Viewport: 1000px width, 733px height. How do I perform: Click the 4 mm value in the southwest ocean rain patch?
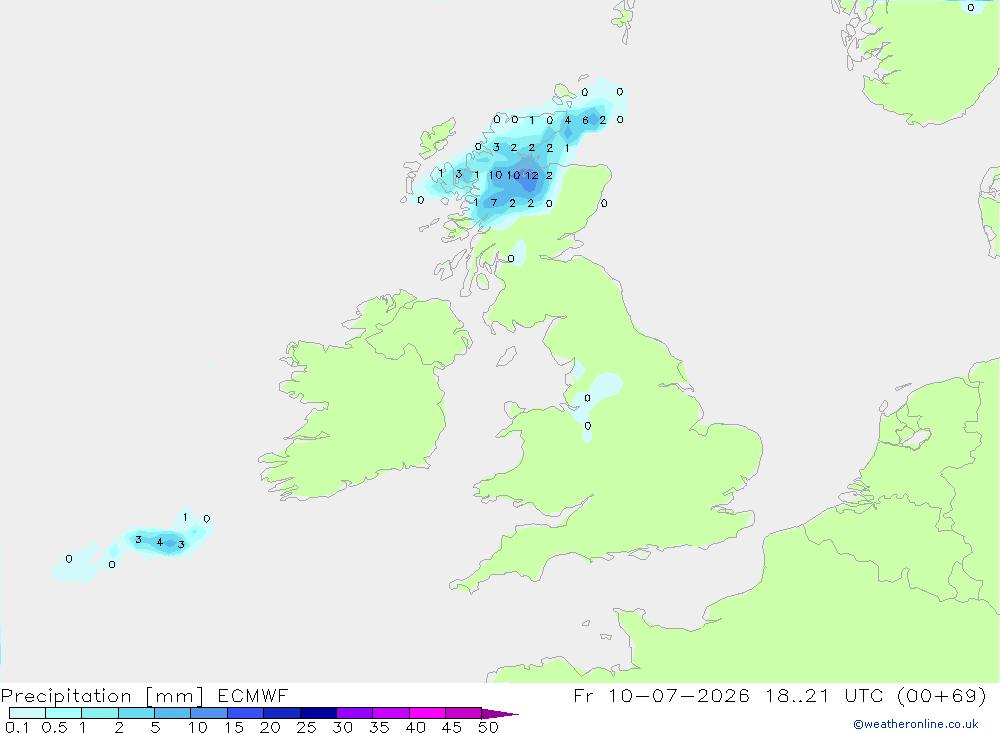coord(160,542)
